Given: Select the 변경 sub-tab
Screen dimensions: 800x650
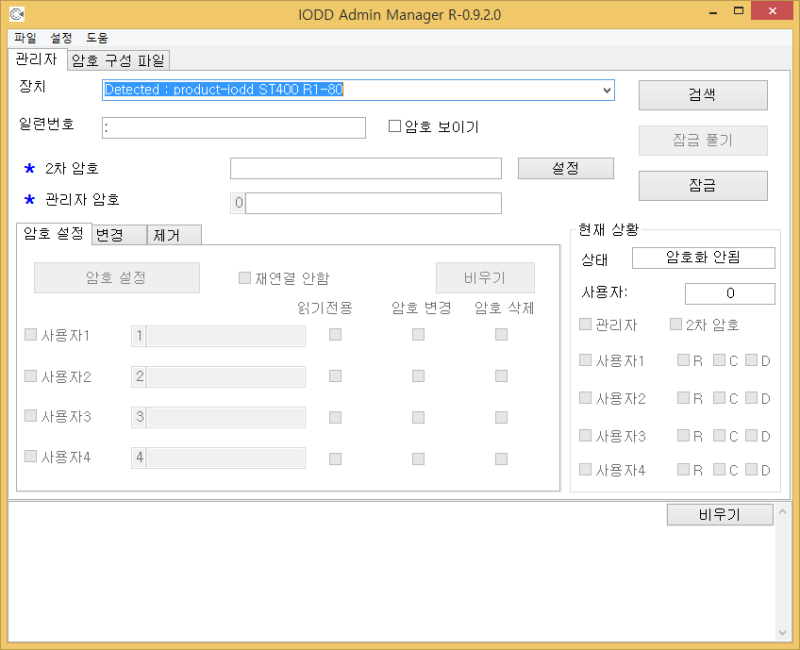Looking at the screenshot, I should (x=119, y=235).
